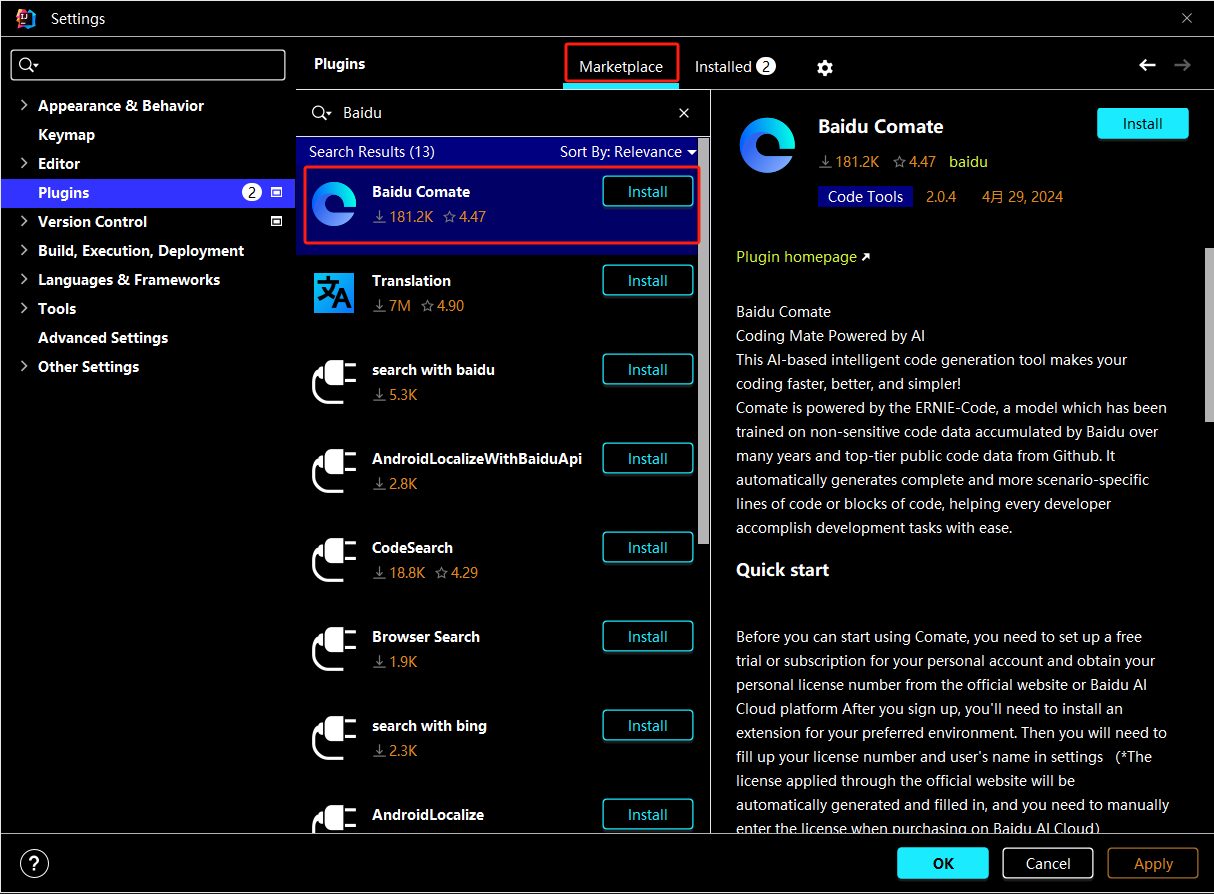Open the Plugin homepage link
1214x894 pixels.
[803, 257]
